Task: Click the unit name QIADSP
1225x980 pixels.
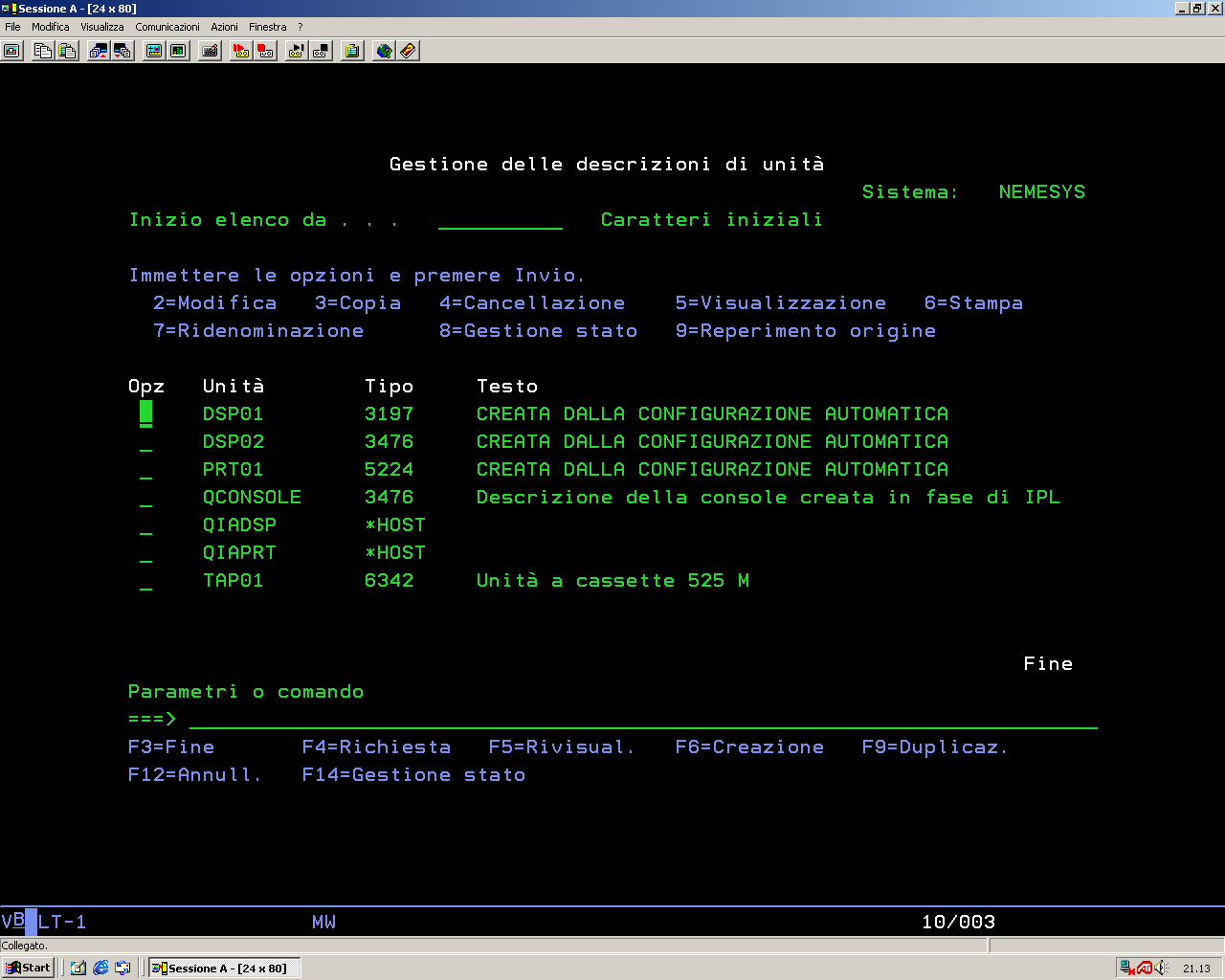Action: (239, 524)
